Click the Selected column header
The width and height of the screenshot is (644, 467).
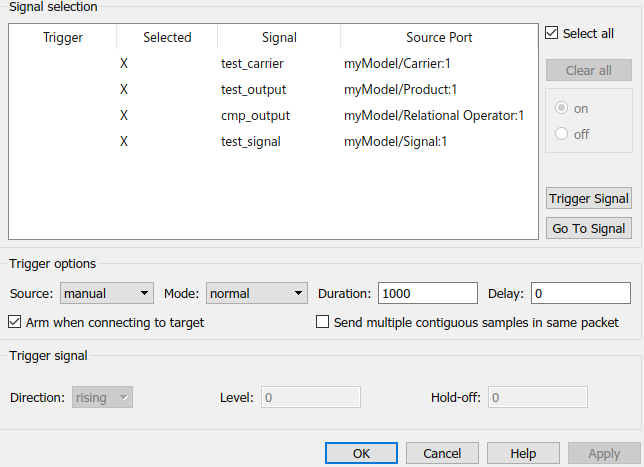pyautogui.click(x=167, y=38)
